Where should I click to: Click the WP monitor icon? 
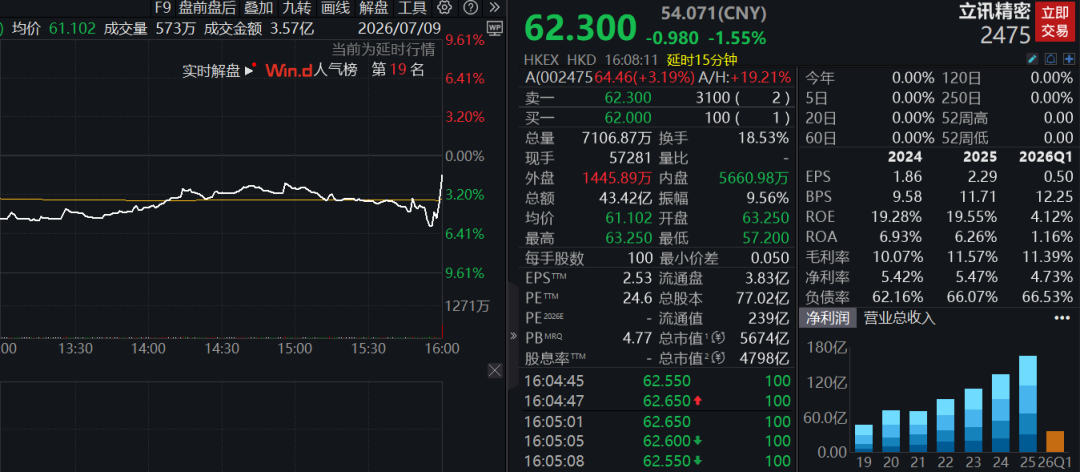coord(494,28)
